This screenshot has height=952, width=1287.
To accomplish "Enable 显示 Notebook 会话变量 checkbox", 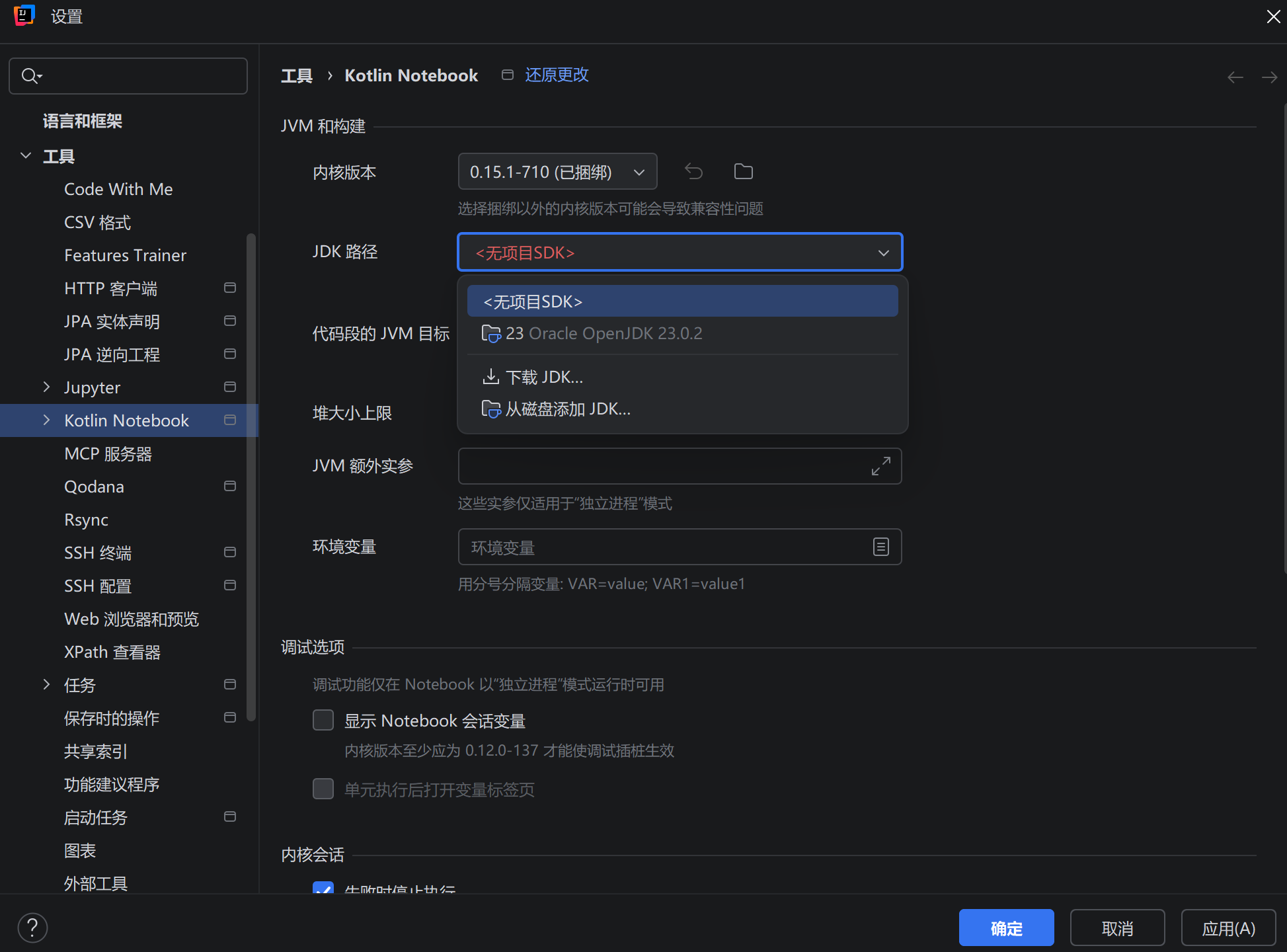I will [323, 720].
